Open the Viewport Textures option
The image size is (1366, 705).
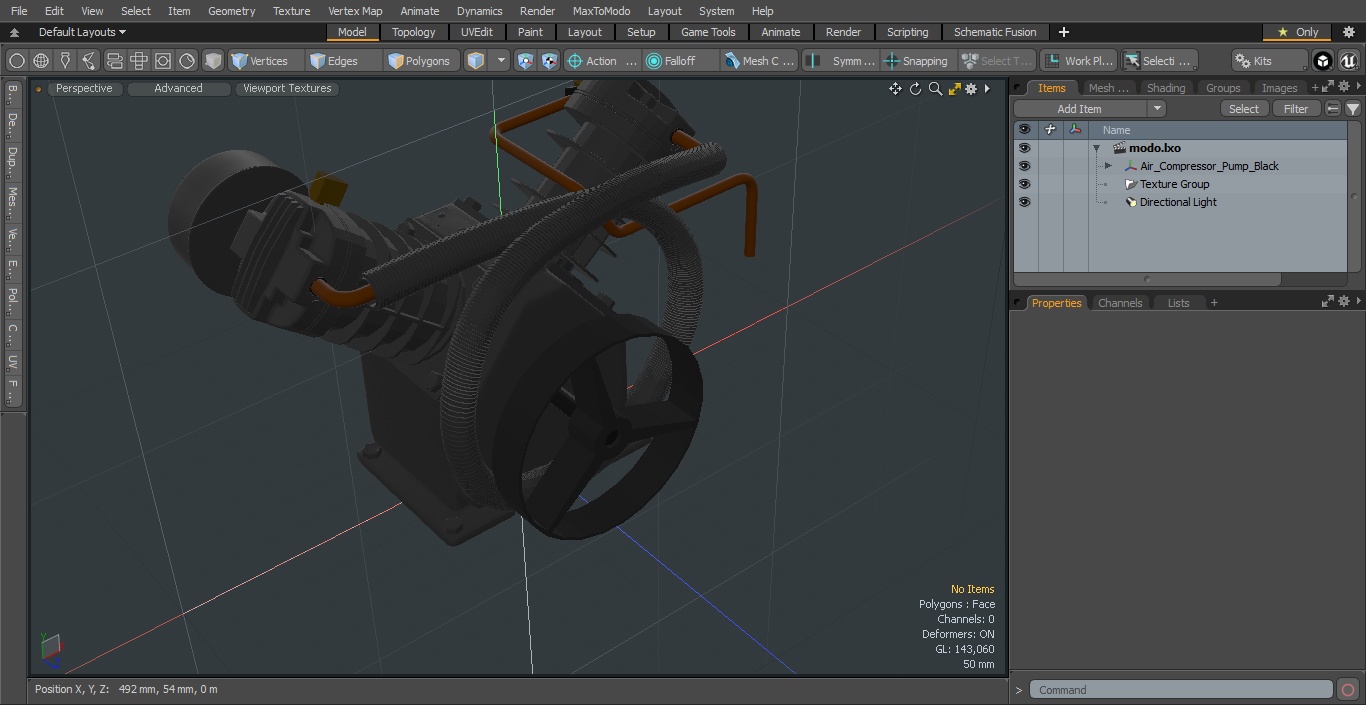(287, 88)
